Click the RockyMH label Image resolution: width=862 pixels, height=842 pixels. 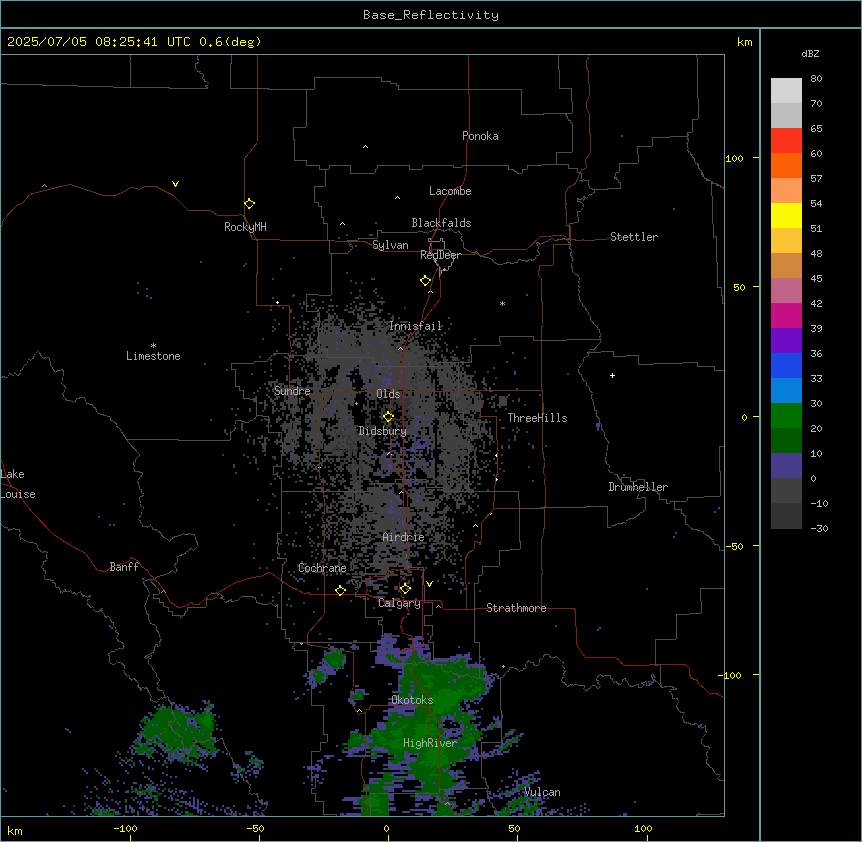tap(245, 227)
